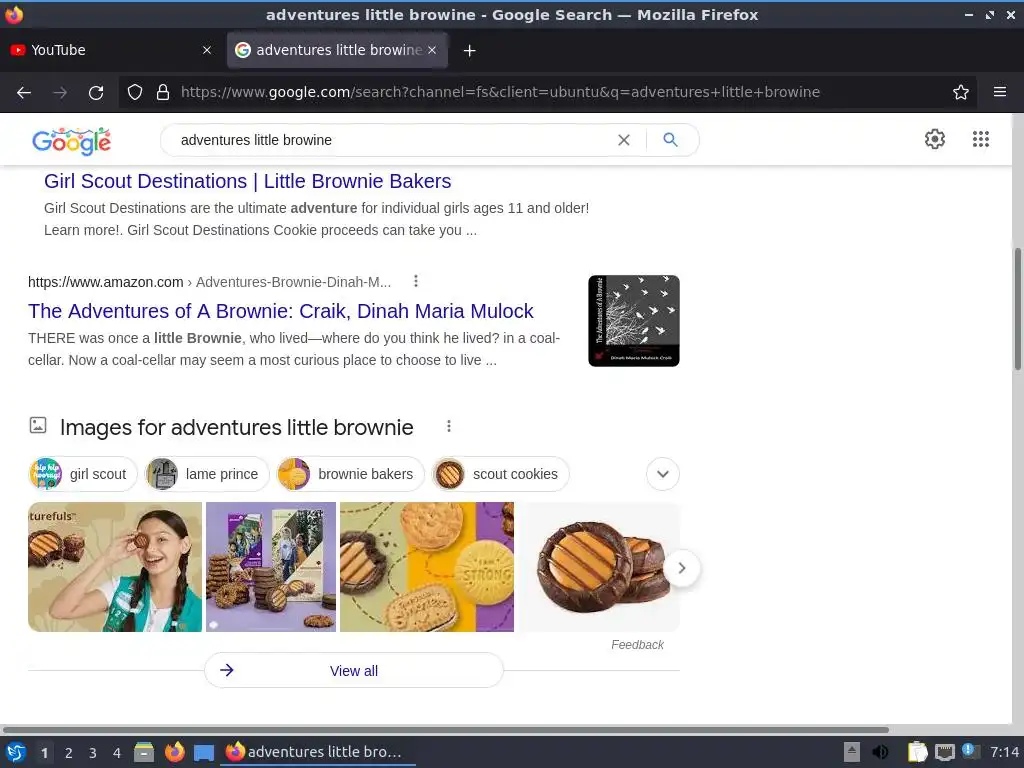The width and height of the screenshot is (1024, 768).
Task: Click the Google search input field
Action: [392, 140]
